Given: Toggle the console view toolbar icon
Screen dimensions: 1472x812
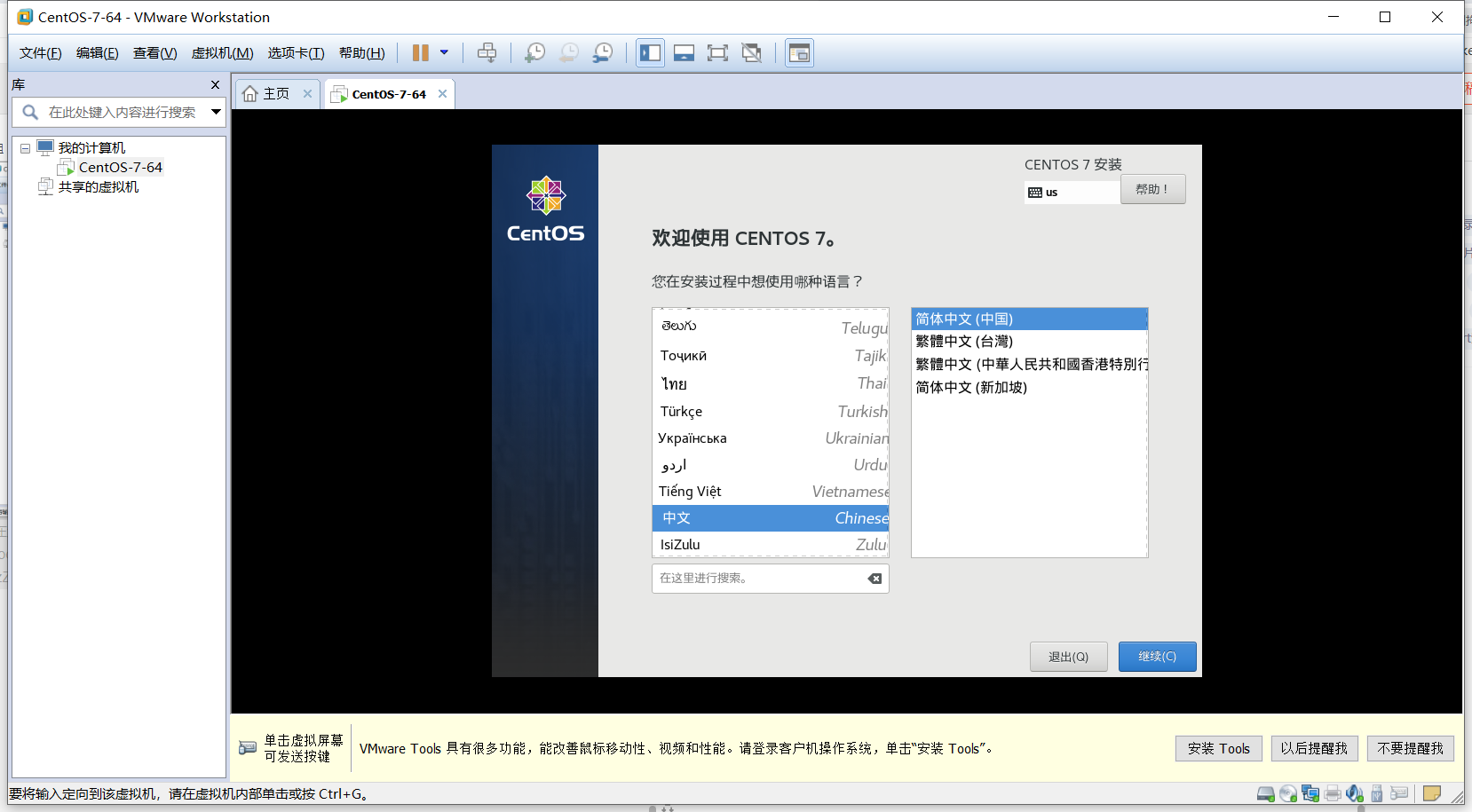Looking at the screenshot, I should (x=799, y=53).
